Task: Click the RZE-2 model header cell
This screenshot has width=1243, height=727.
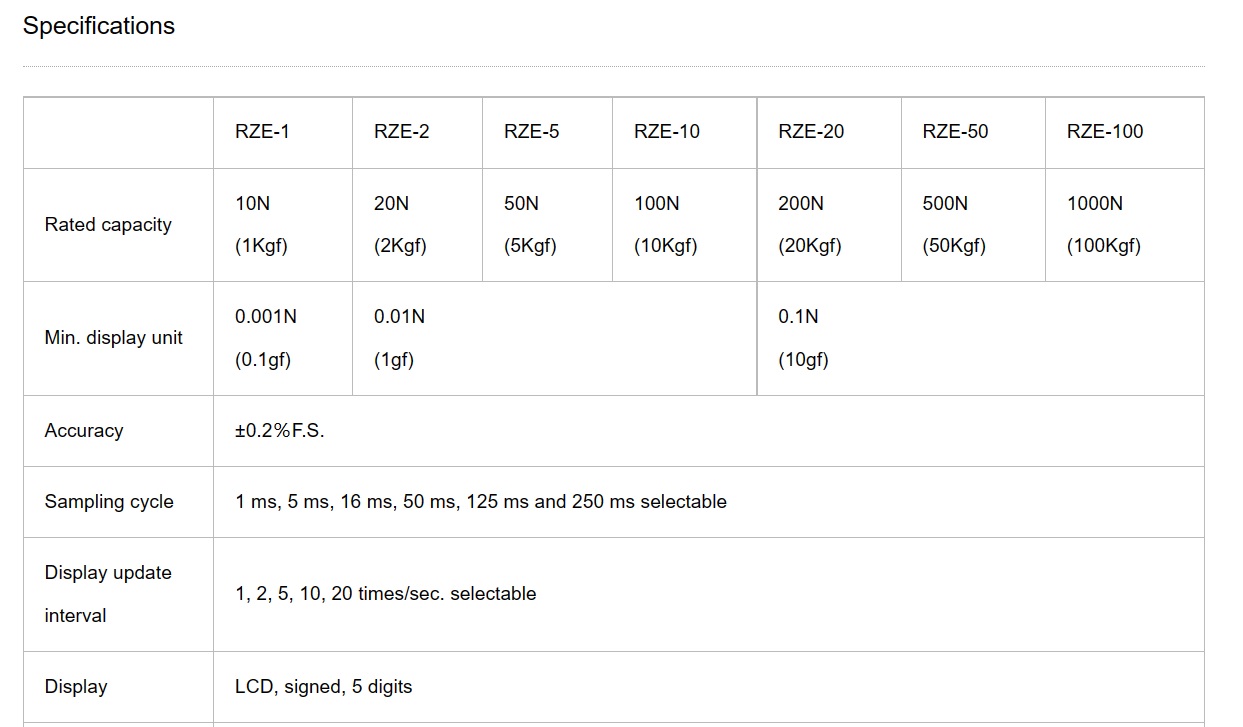Action: click(x=402, y=132)
